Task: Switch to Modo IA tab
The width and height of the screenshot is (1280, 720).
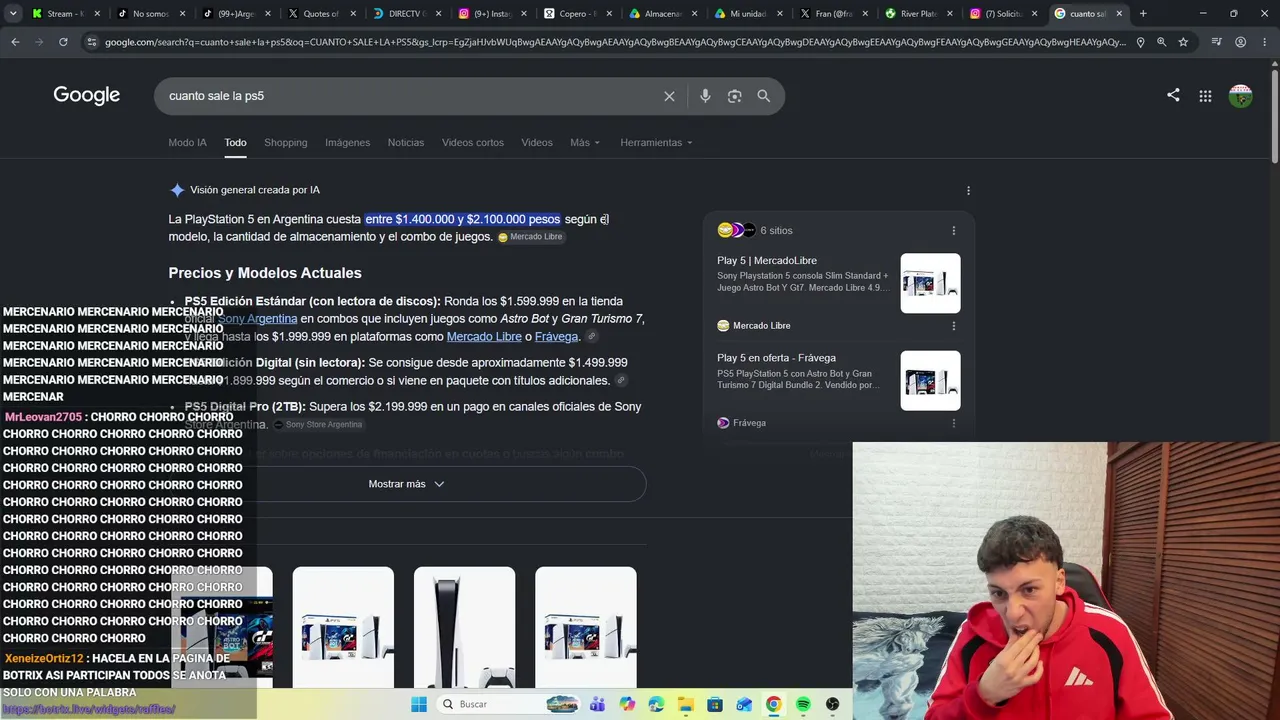Action: point(187,143)
